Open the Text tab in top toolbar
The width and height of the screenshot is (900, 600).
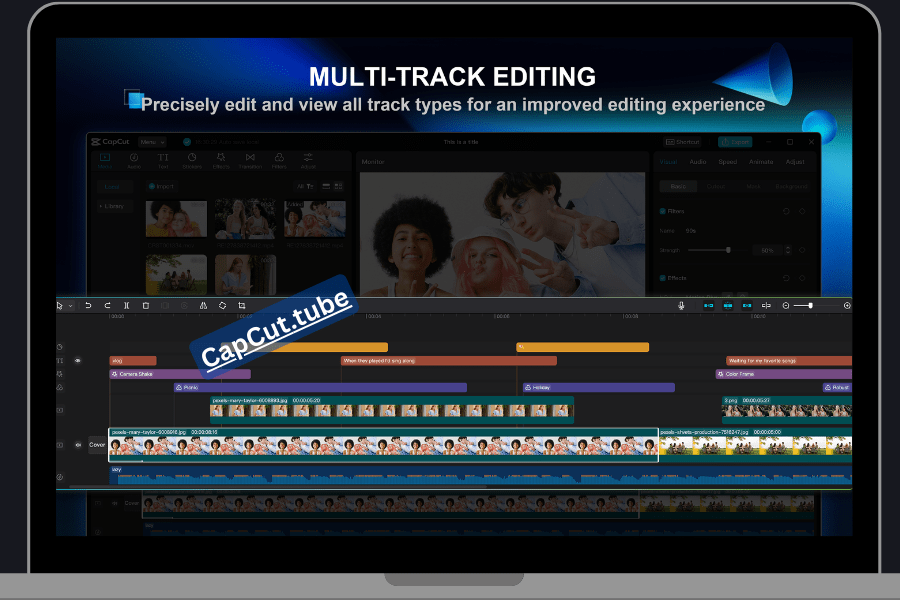[x=163, y=161]
